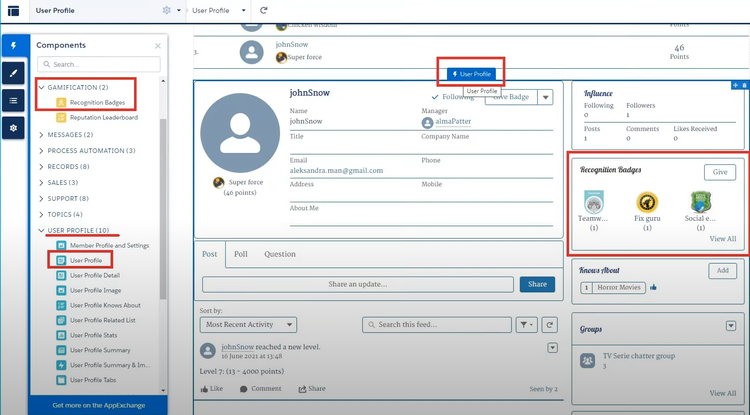The width and height of the screenshot is (750, 415).
Task: Endorse Horror Movies with thumbs up icon
Action: click(x=653, y=287)
